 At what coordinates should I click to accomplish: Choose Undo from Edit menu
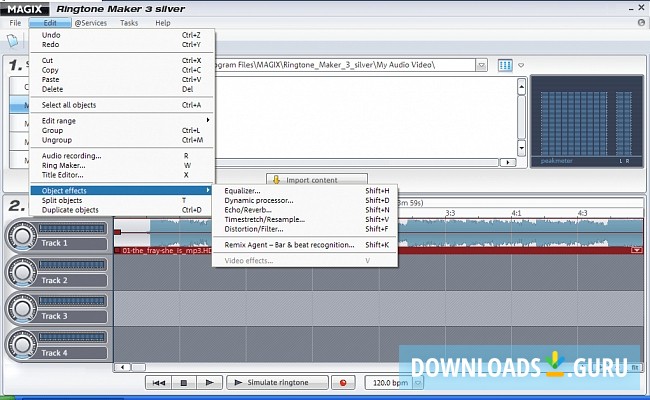(122, 35)
